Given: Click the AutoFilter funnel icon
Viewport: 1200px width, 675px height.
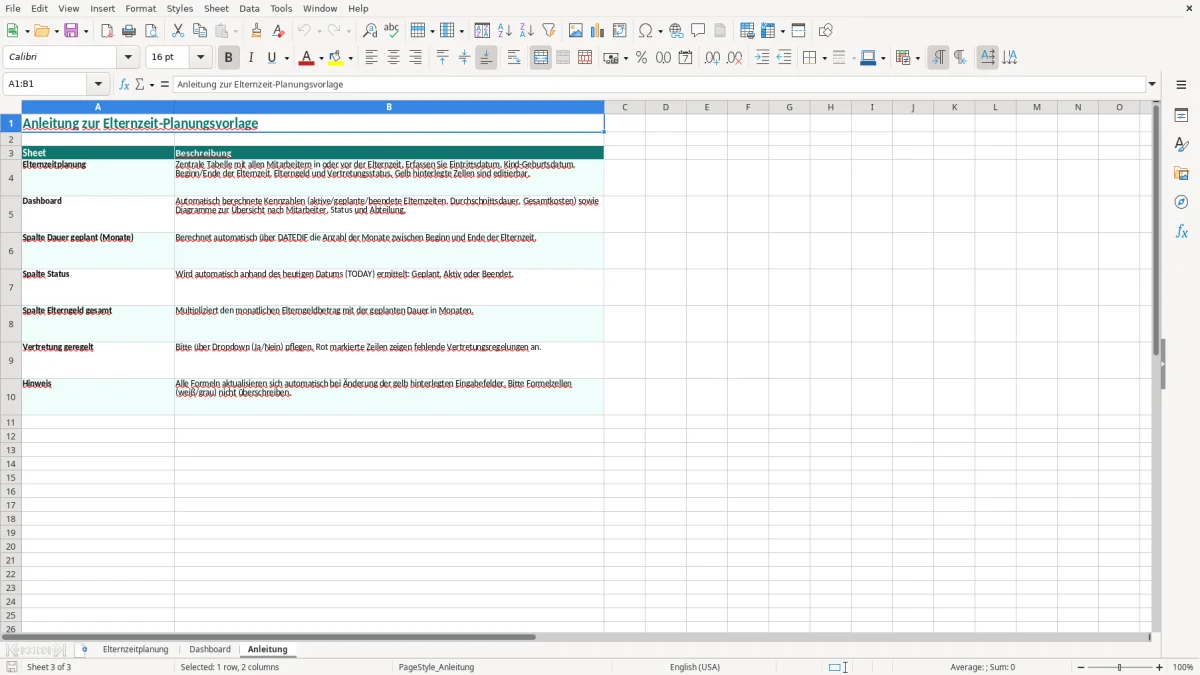Looking at the screenshot, I should coord(549,31).
